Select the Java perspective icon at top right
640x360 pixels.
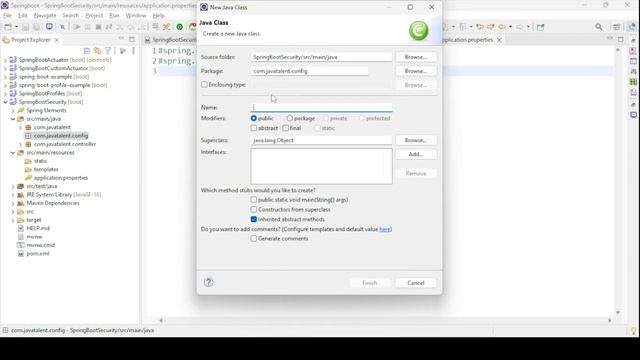[x=632, y=27]
